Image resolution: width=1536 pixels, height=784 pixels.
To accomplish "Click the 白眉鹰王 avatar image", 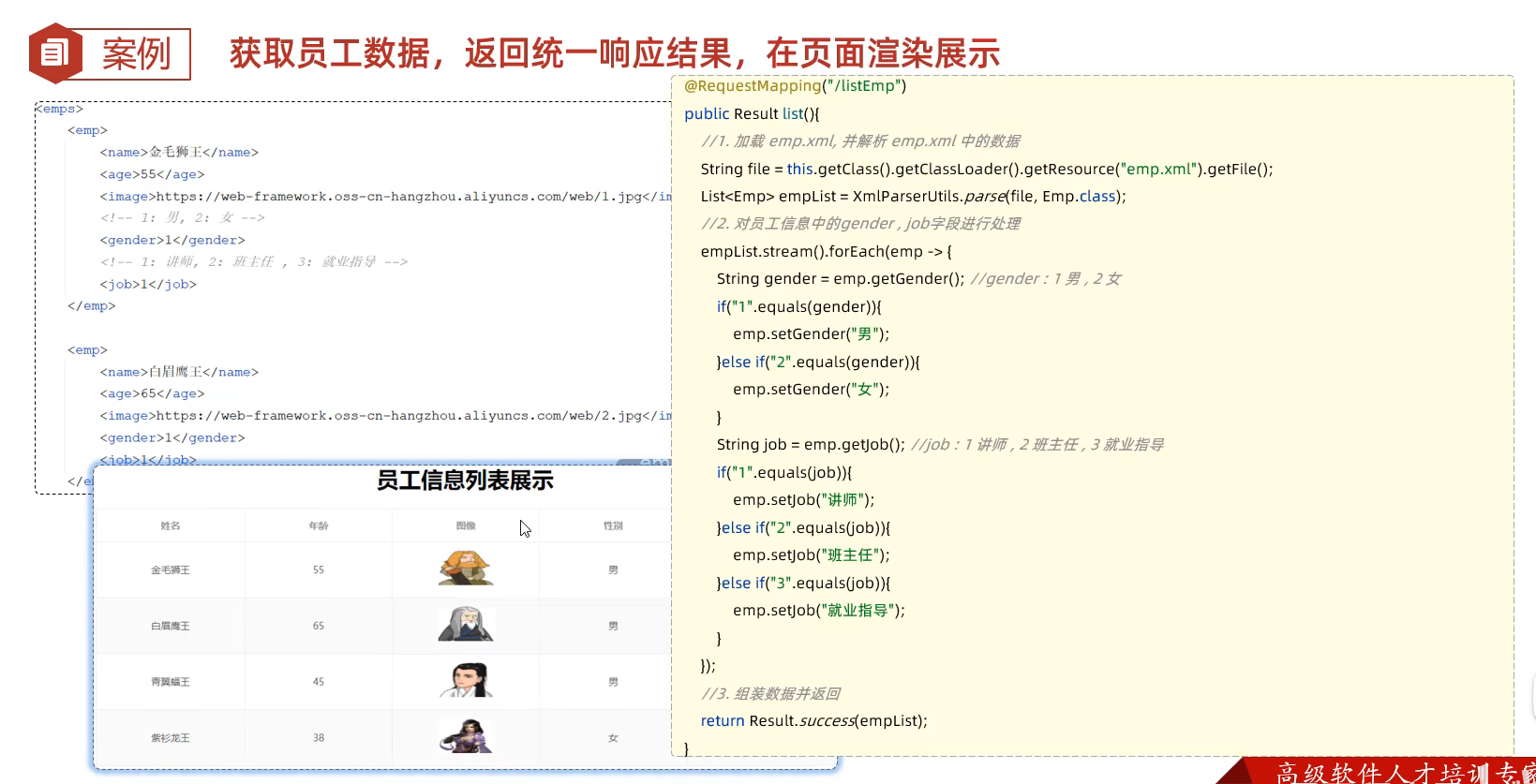I will pos(466,625).
